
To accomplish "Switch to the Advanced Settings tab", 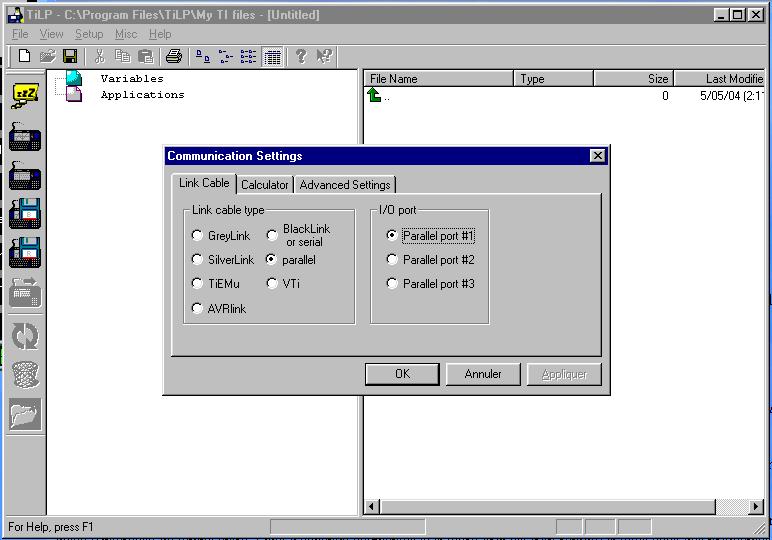I will click(x=345, y=185).
